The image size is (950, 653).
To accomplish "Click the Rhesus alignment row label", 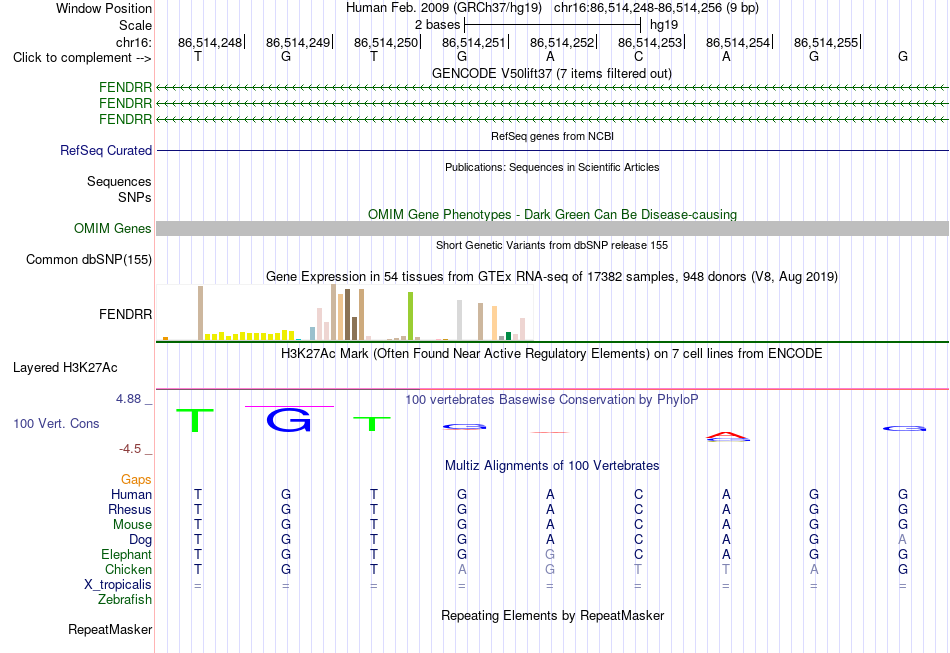I will (130, 509).
